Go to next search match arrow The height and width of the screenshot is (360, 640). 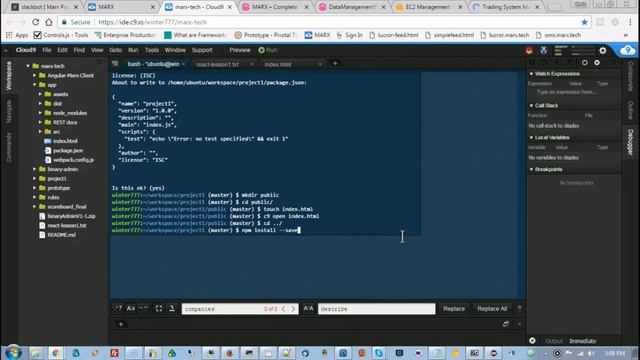(x=293, y=309)
